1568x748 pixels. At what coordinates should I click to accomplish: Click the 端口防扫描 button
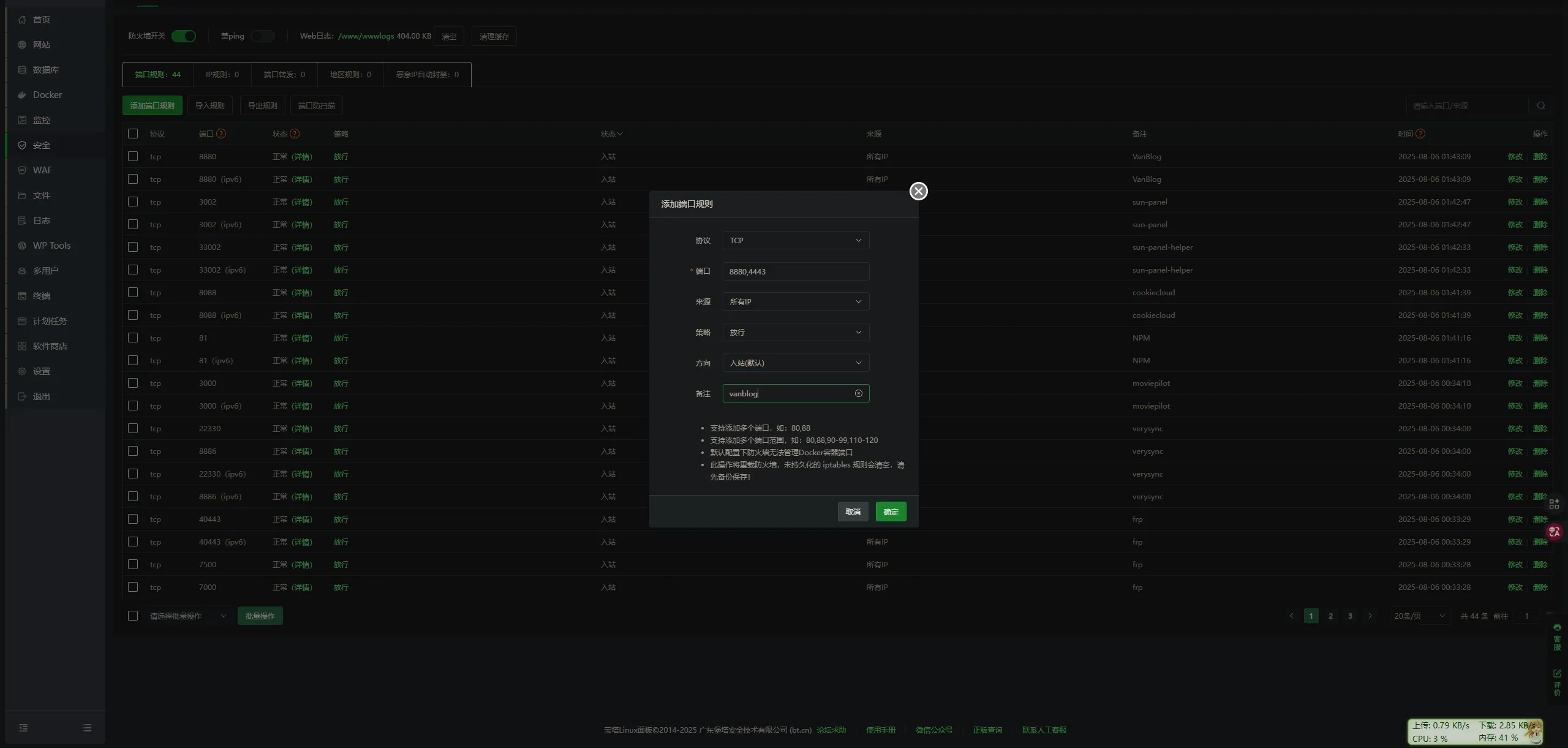tap(317, 105)
